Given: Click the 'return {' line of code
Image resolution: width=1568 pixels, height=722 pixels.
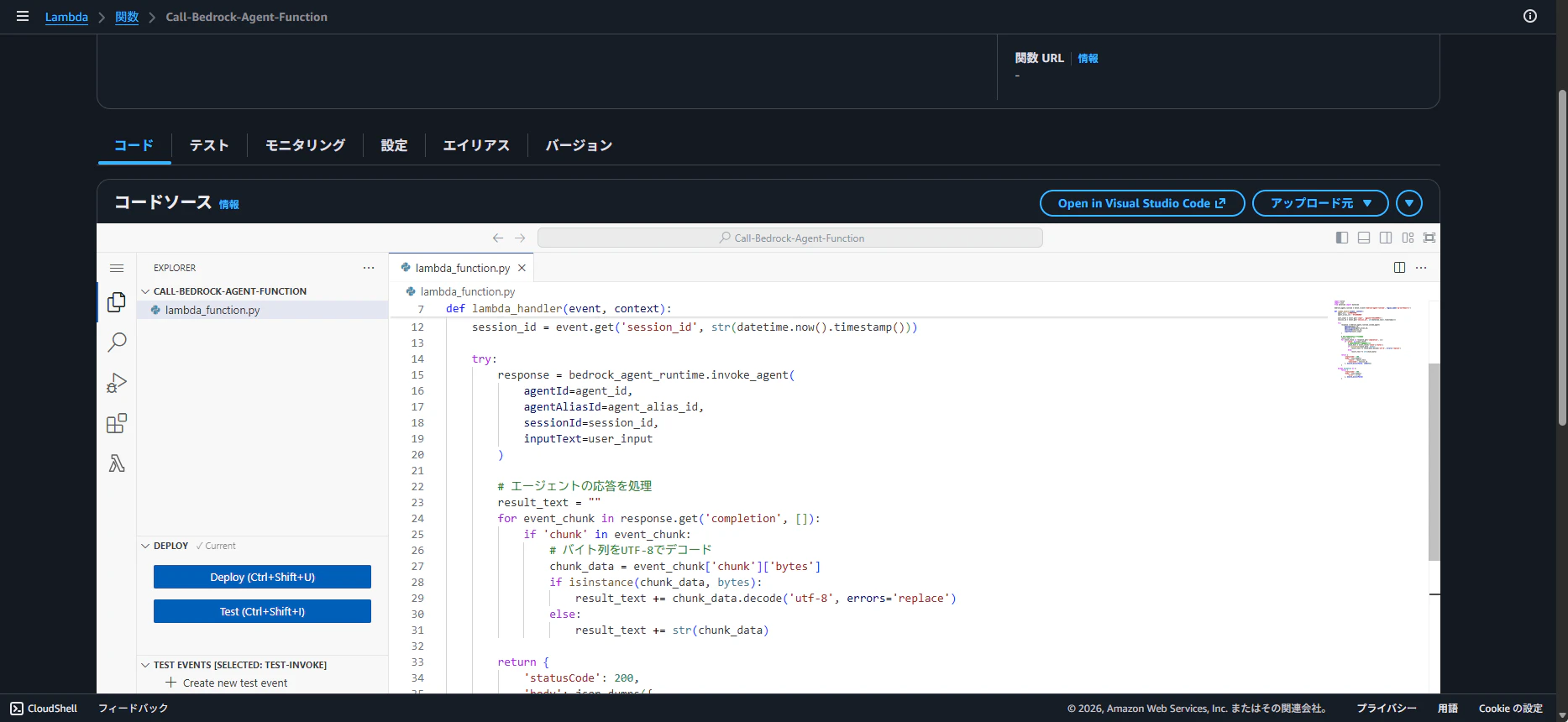Looking at the screenshot, I should [523, 662].
